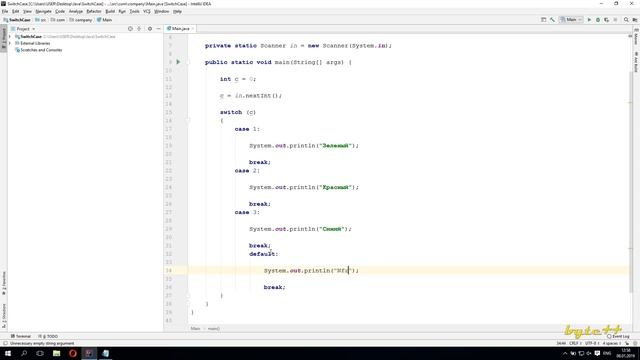Switch to IntelliJ IDEA taskbar icon
This screenshot has height=360, width=640.
pos(89,353)
